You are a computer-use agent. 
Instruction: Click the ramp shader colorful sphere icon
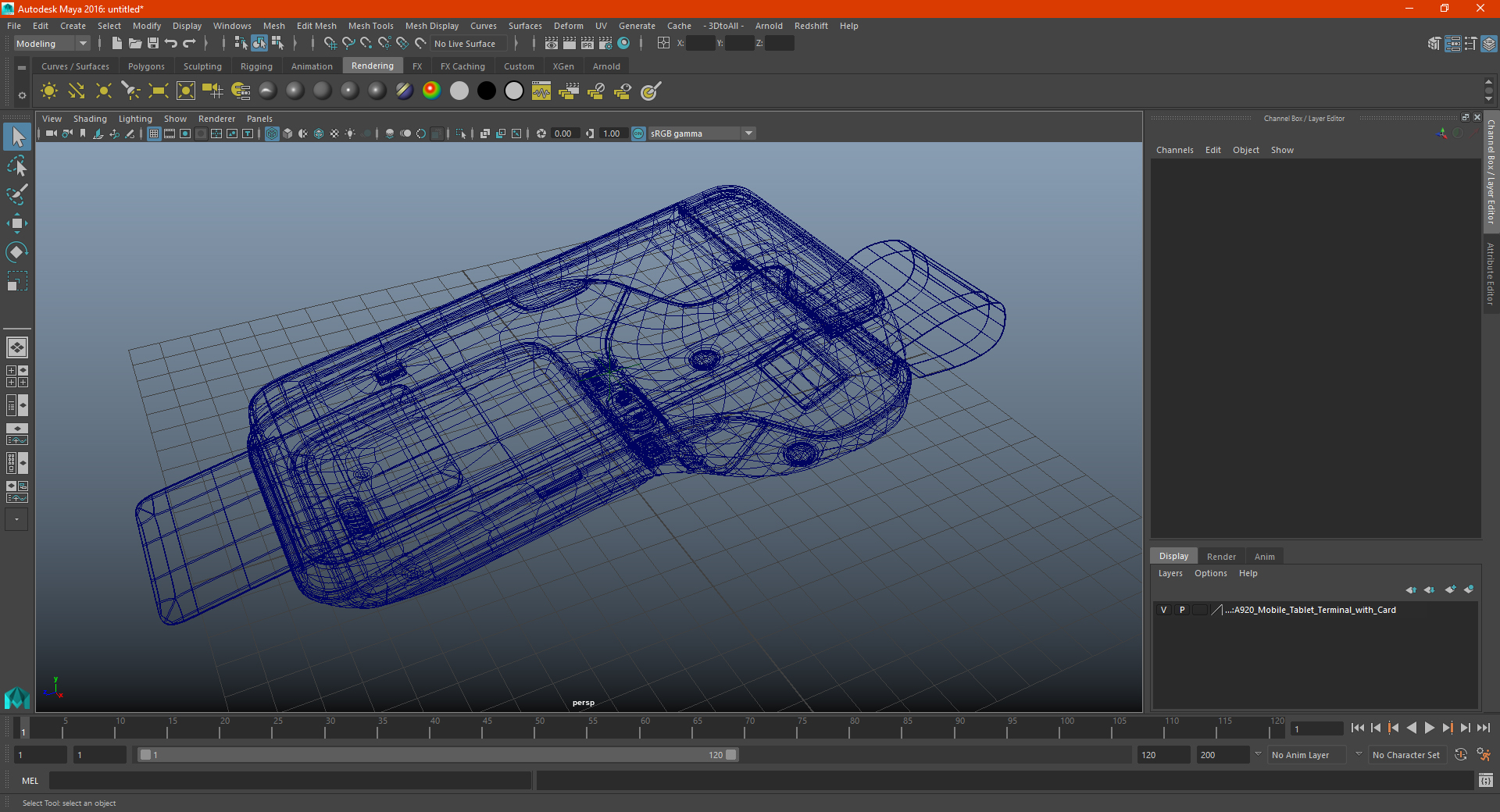pyautogui.click(x=431, y=91)
